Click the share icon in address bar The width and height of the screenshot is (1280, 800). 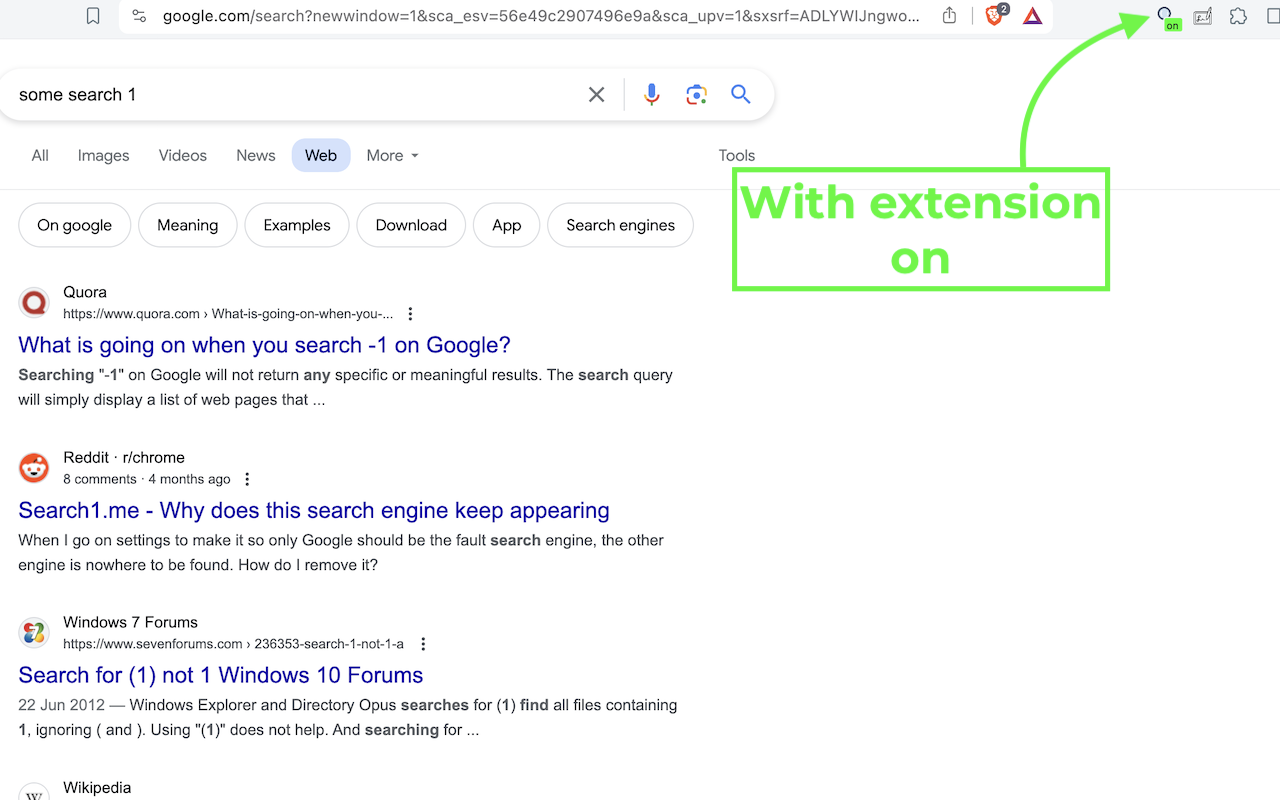949,16
